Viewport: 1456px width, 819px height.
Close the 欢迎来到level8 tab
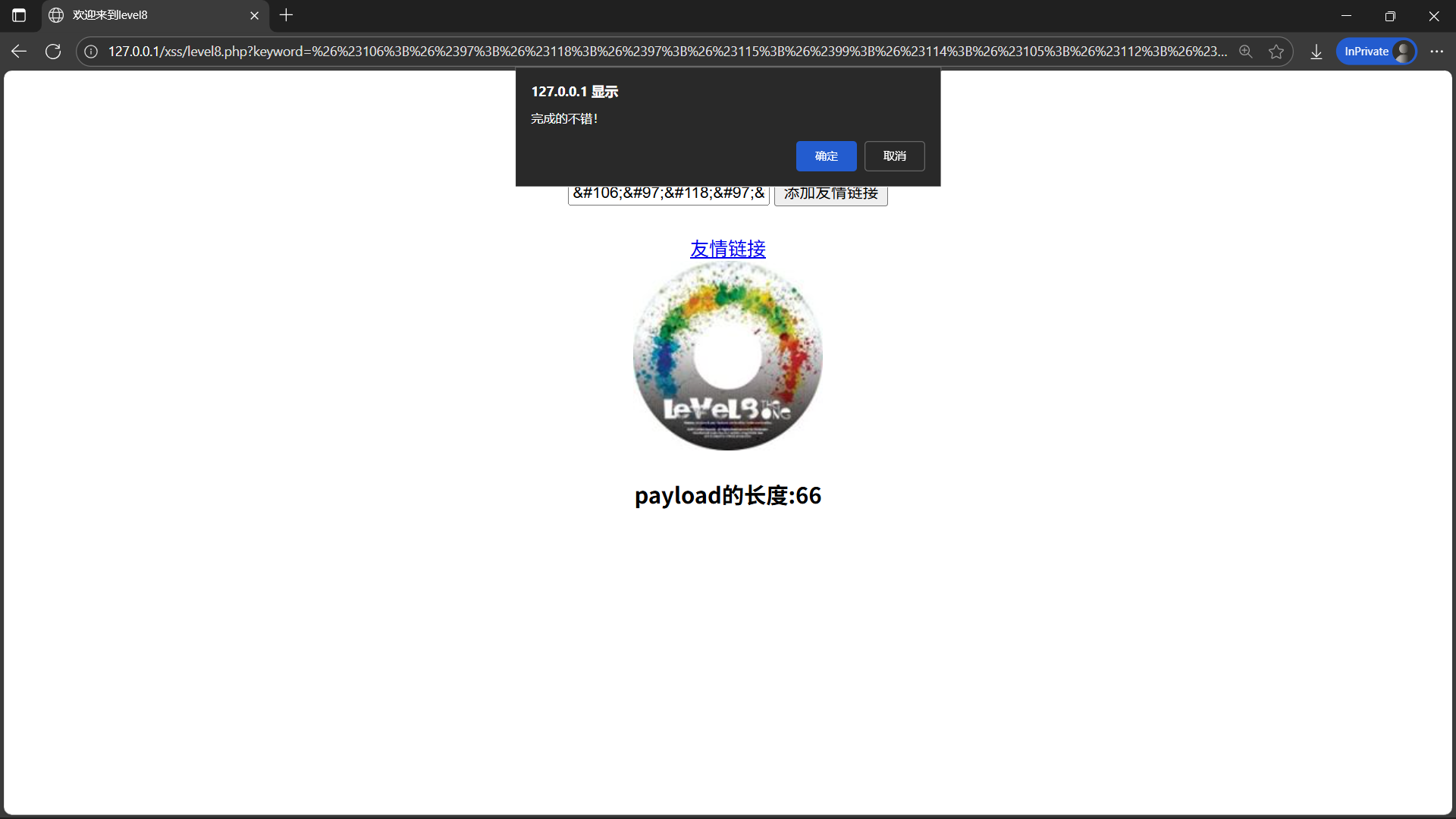point(254,15)
